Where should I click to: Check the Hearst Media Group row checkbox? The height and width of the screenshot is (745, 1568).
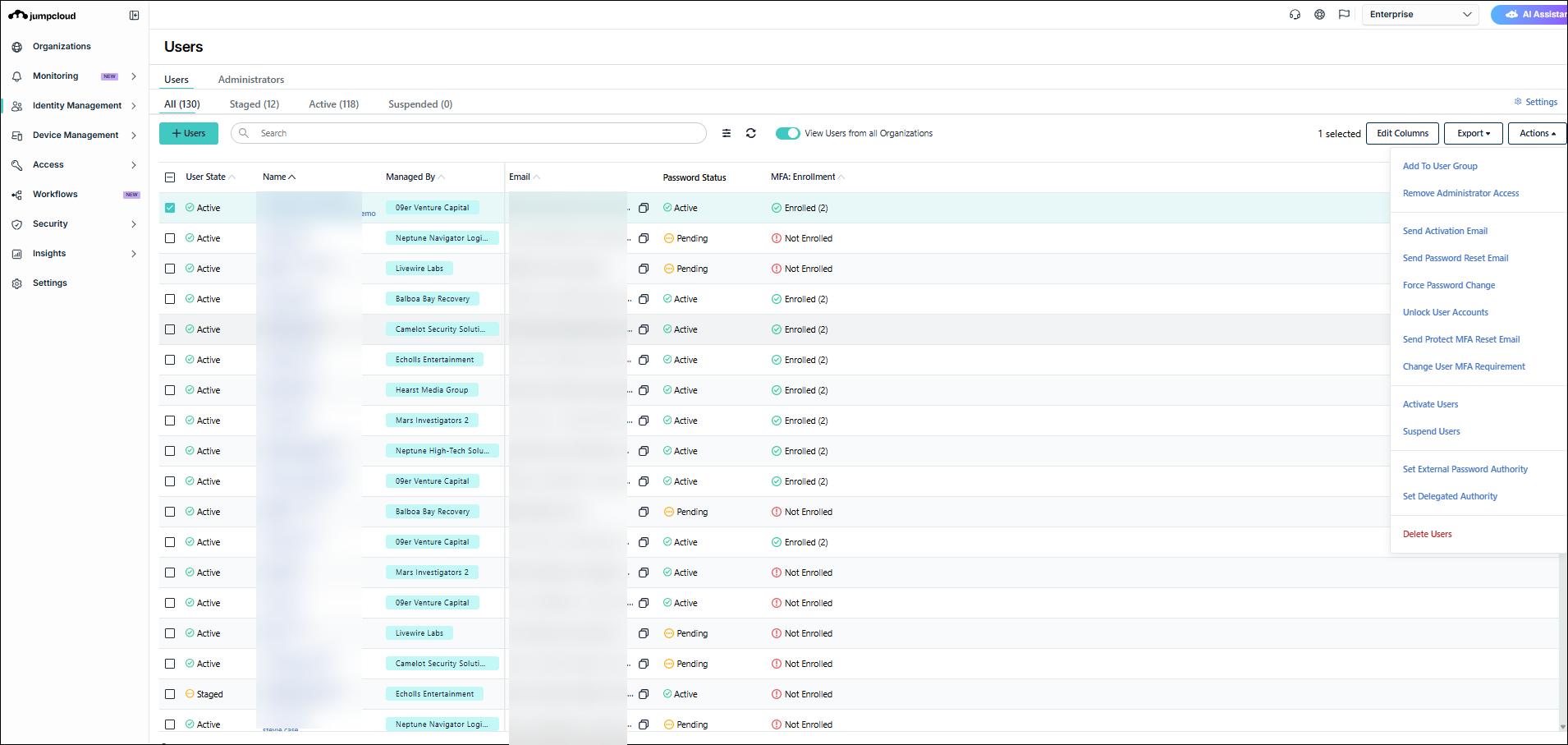click(x=170, y=390)
